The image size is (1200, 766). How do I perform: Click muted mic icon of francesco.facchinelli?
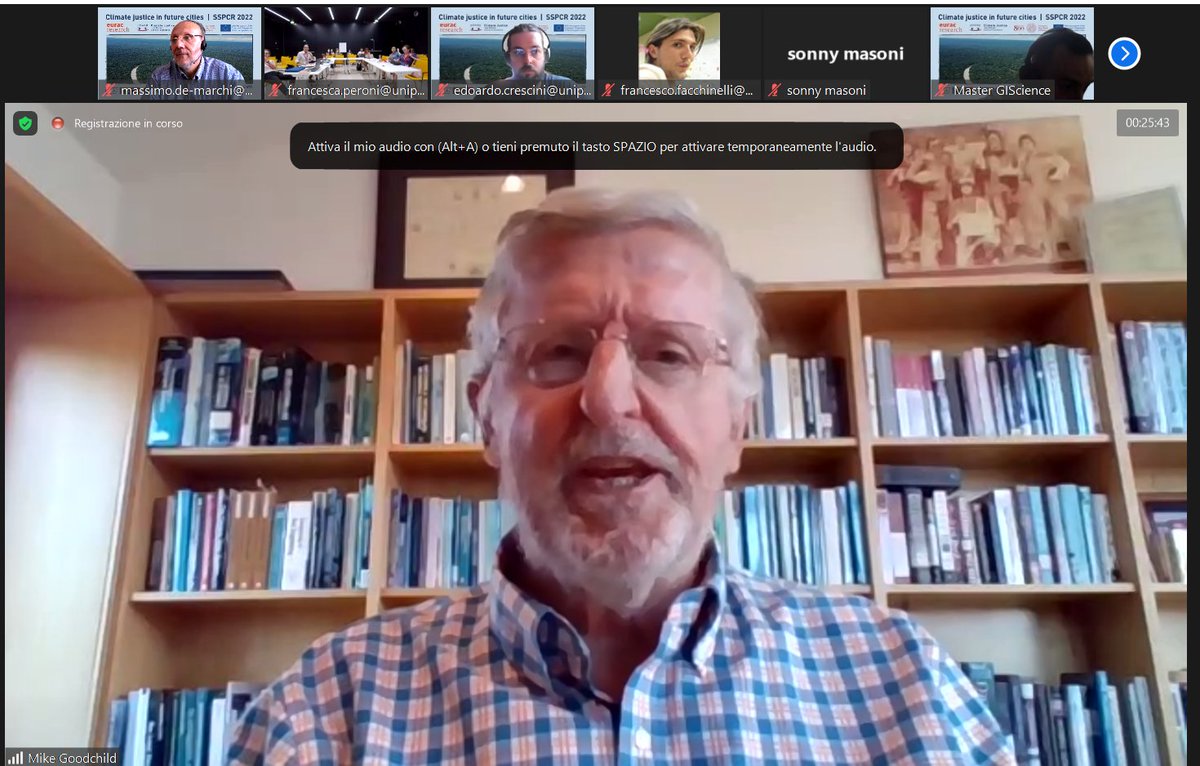[607, 91]
